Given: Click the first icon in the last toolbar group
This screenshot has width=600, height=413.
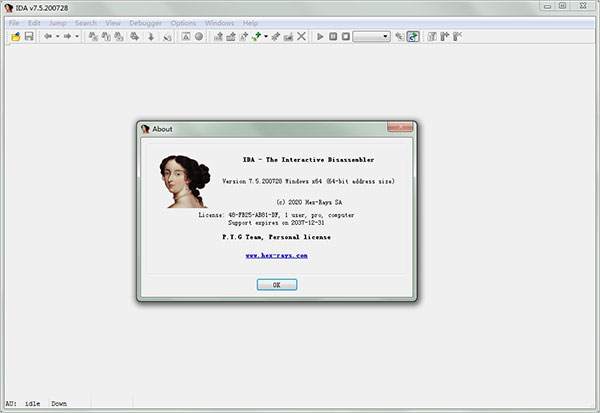Looking at the screenshot, I should pos(432,36).
